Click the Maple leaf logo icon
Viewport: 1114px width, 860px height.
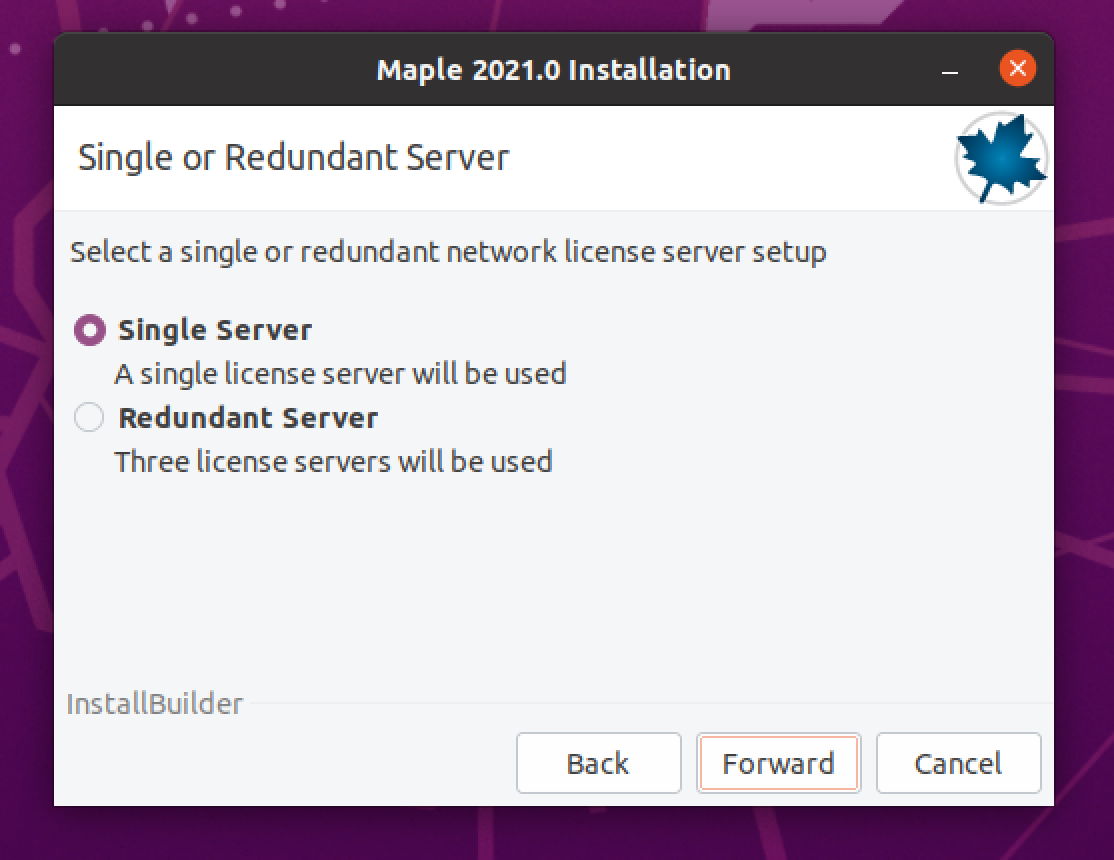point(1001,159)
